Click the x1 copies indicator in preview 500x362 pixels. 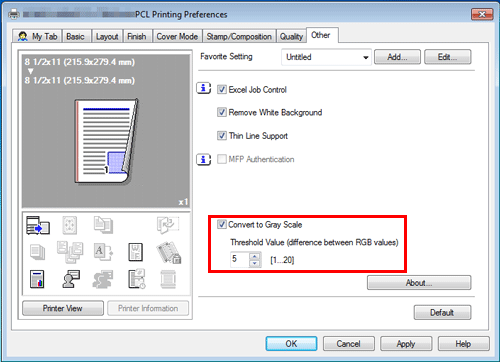click(x=183, y=202)
